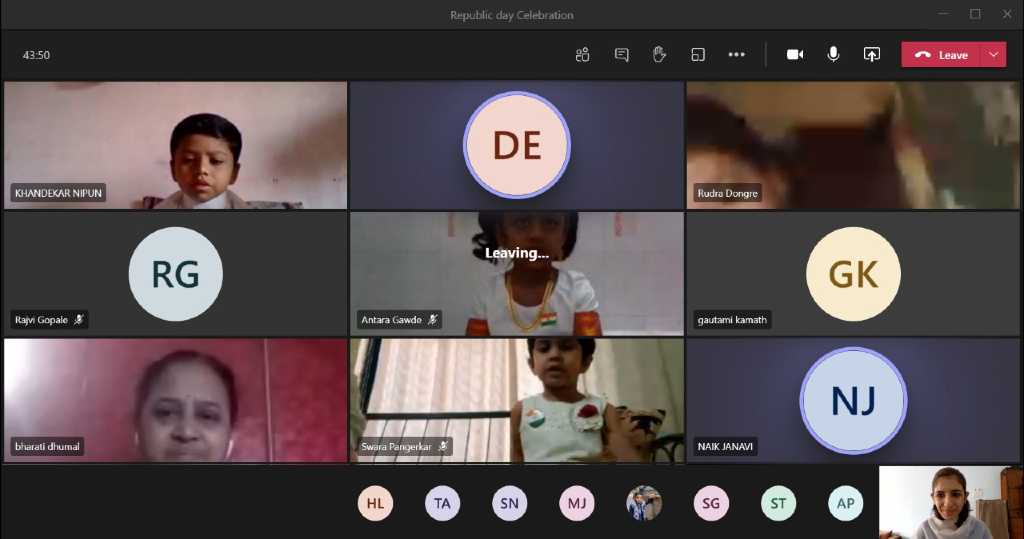Leave the meeting

(941, 55)
